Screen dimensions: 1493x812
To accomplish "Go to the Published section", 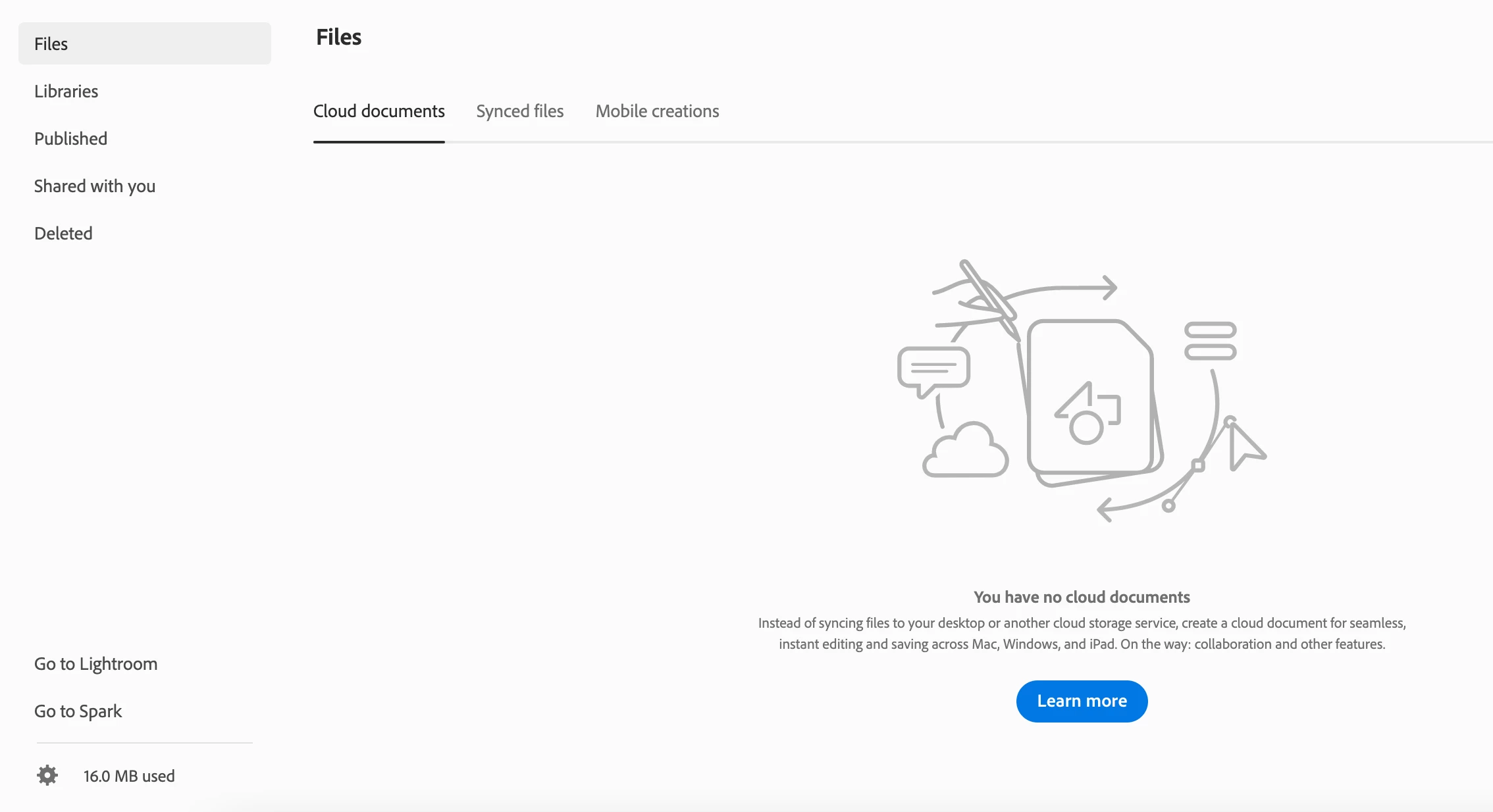I will [x=70, y=139].
